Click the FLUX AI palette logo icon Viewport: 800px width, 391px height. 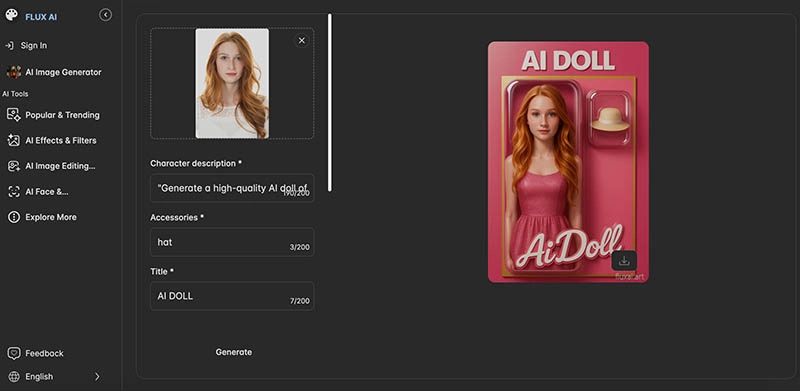tap(11, 15)
